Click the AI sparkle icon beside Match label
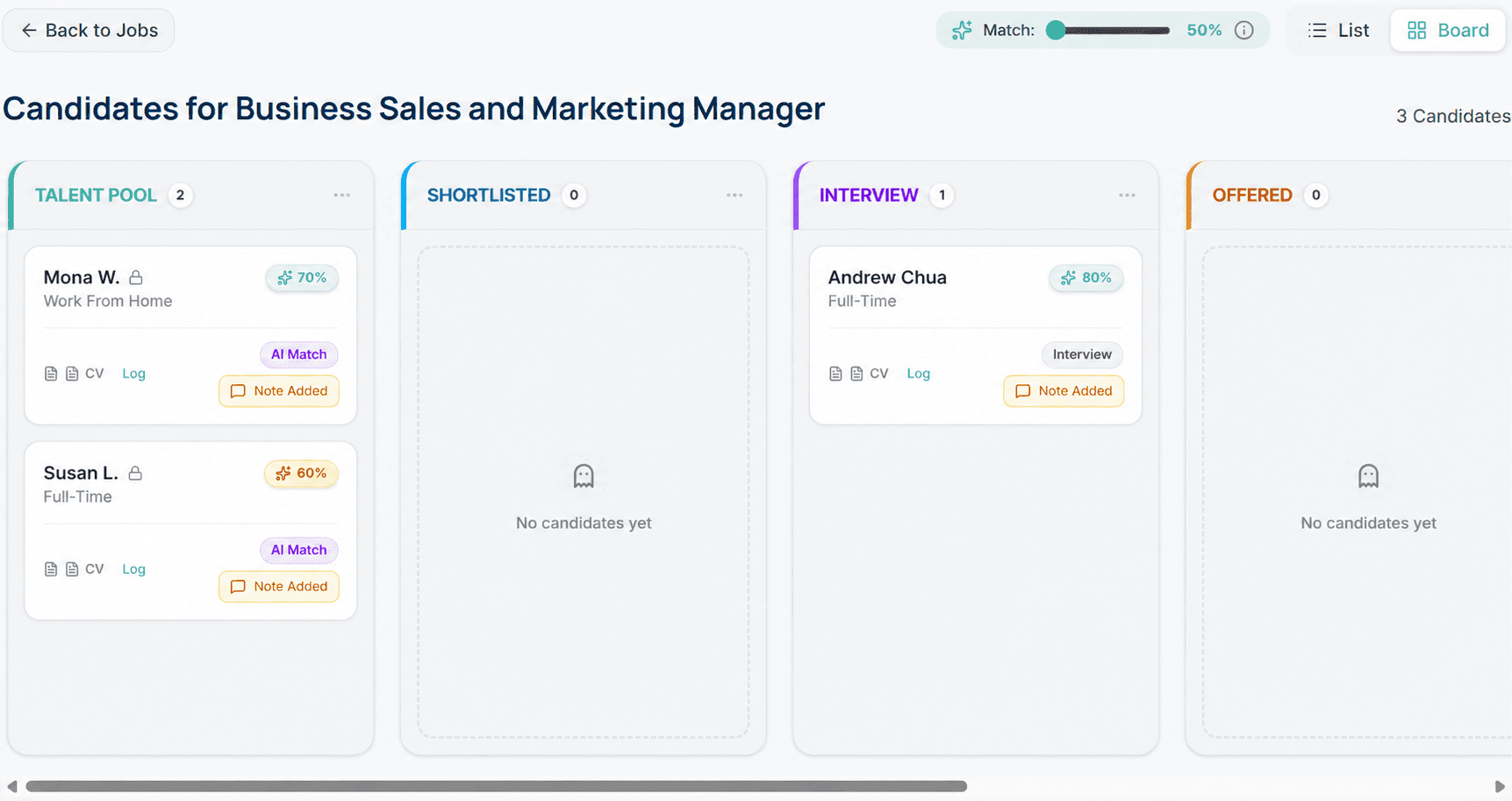The height and width of the screenshot is (801, 1512). (962, 31)
